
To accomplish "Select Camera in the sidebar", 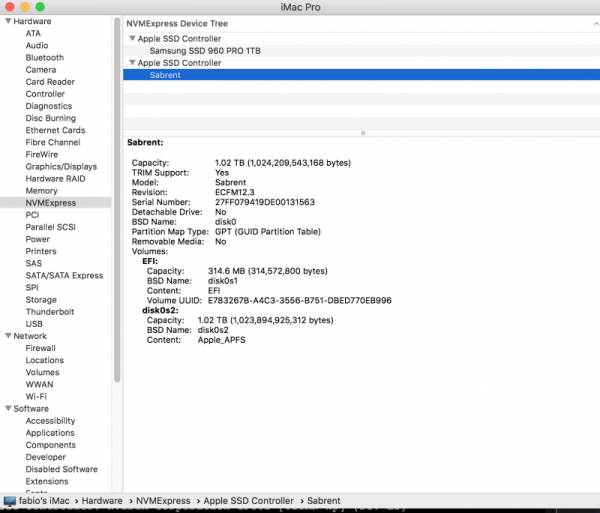I will tap(41, 70).
